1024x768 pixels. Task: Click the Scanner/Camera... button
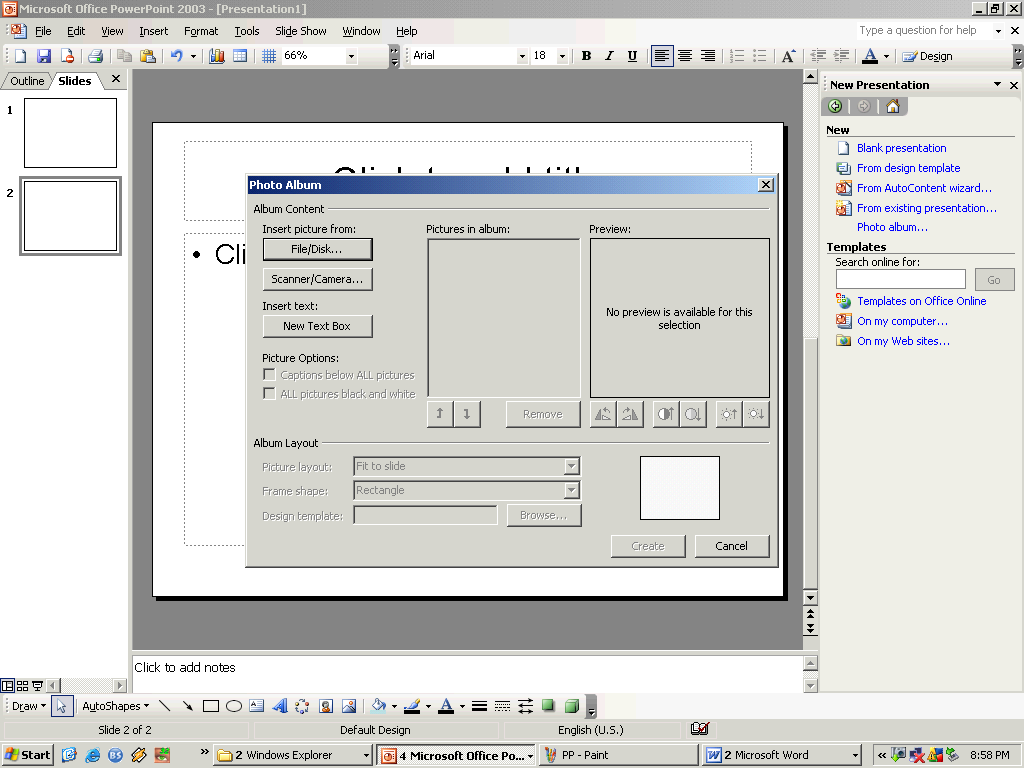point(317,279)
